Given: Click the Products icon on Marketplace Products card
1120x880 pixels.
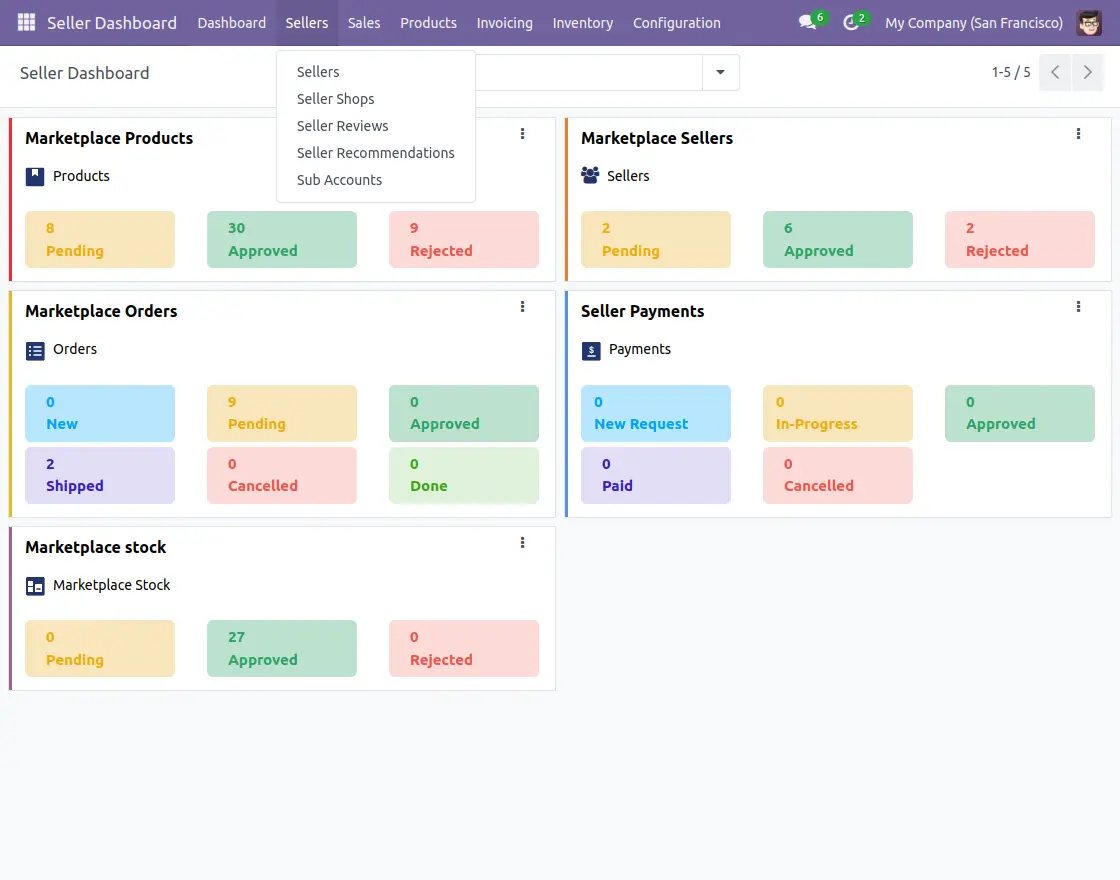Looking at the screenshot, I should click(36, 176).
